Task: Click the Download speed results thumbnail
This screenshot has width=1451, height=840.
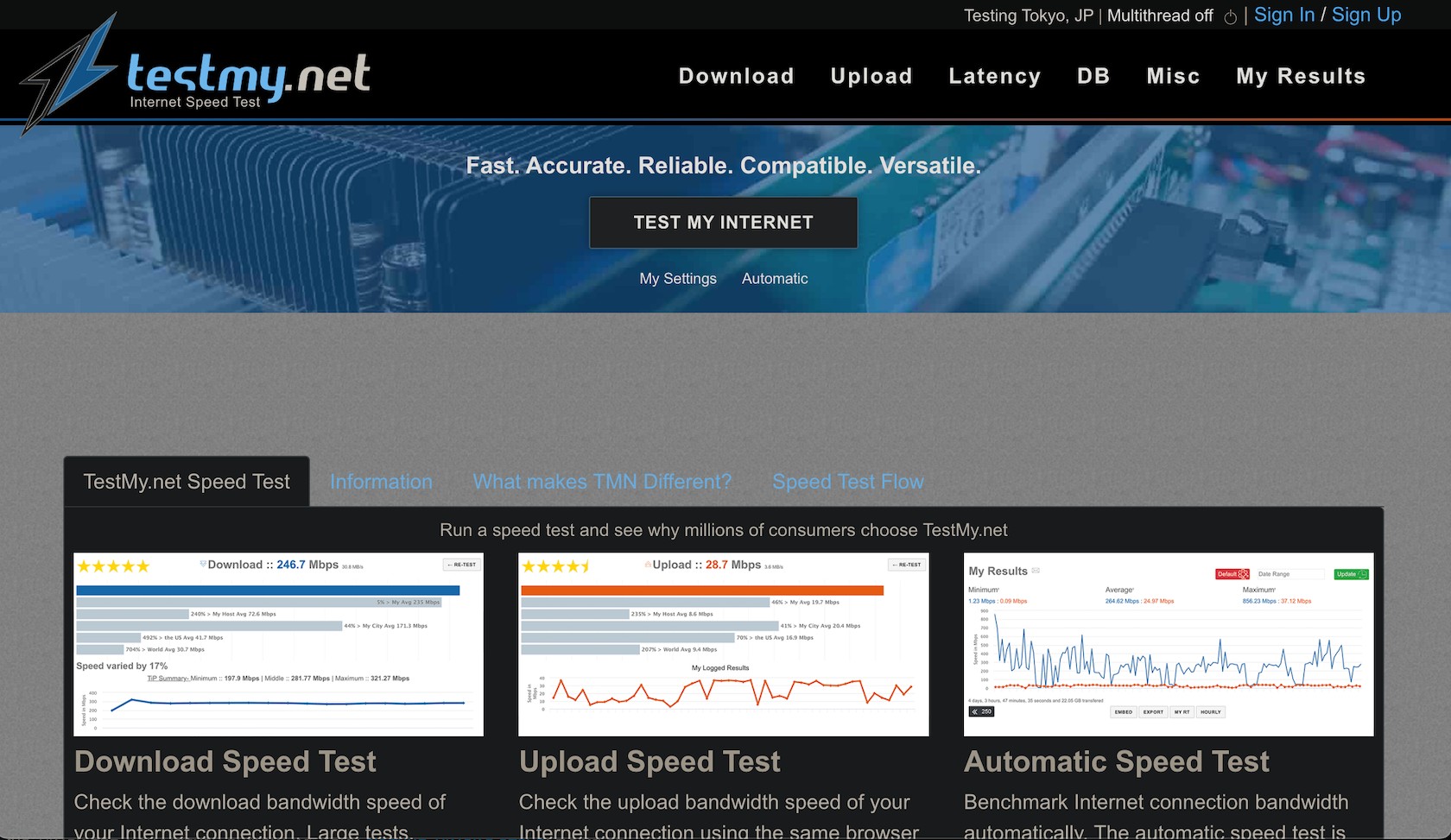Action: point(278,644)
